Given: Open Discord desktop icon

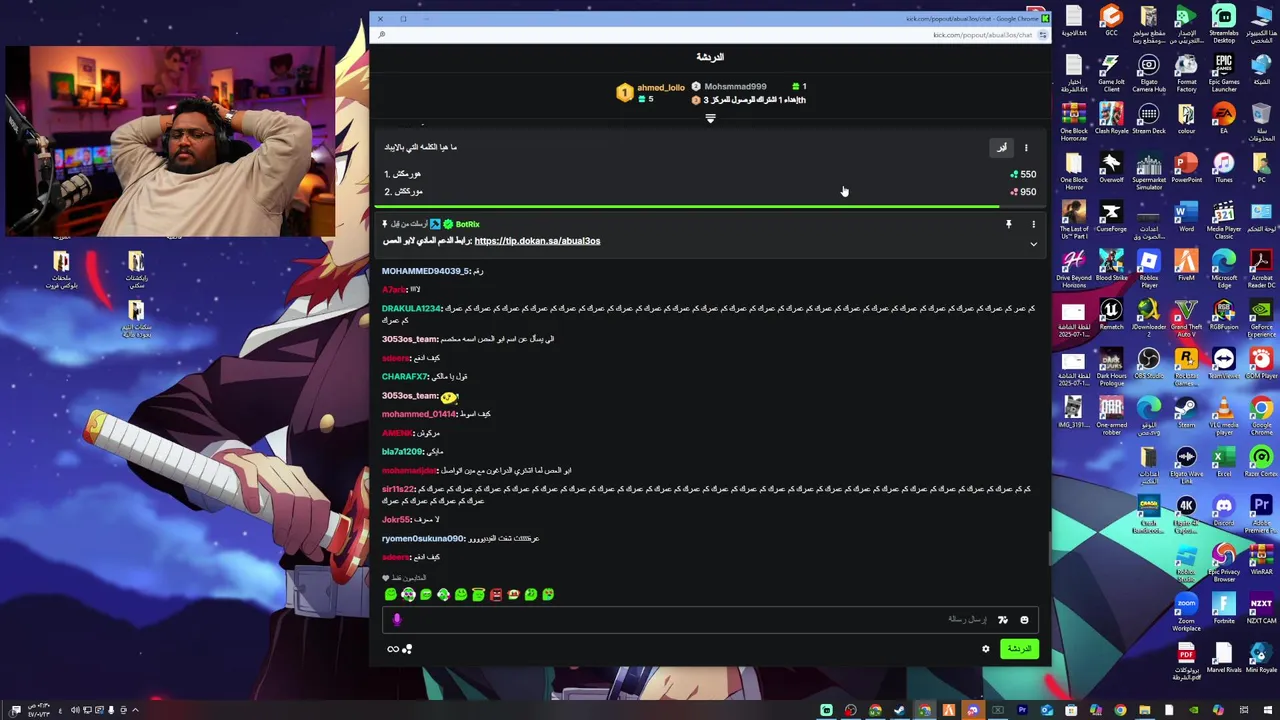Looking at the screenshot, I should point(1223,511).
